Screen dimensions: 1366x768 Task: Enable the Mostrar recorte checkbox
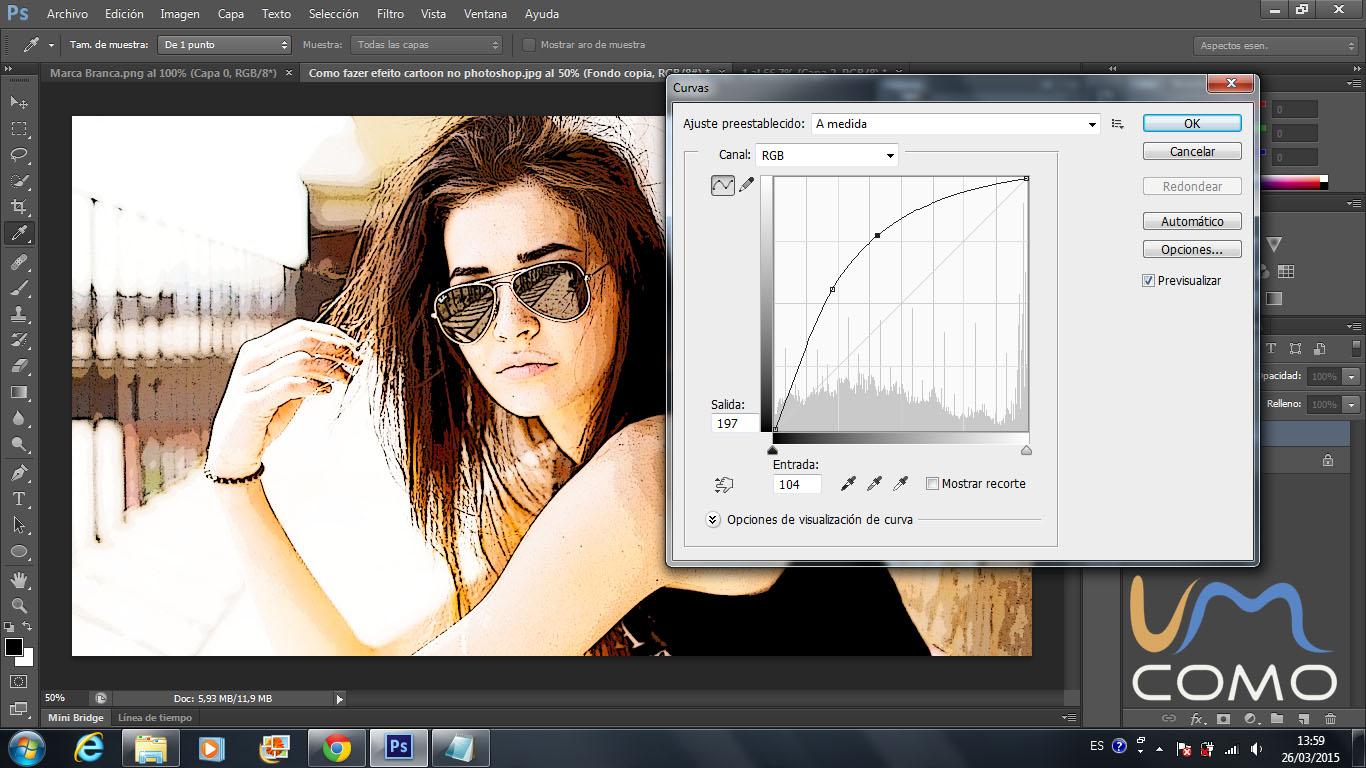tap(932, 484)
